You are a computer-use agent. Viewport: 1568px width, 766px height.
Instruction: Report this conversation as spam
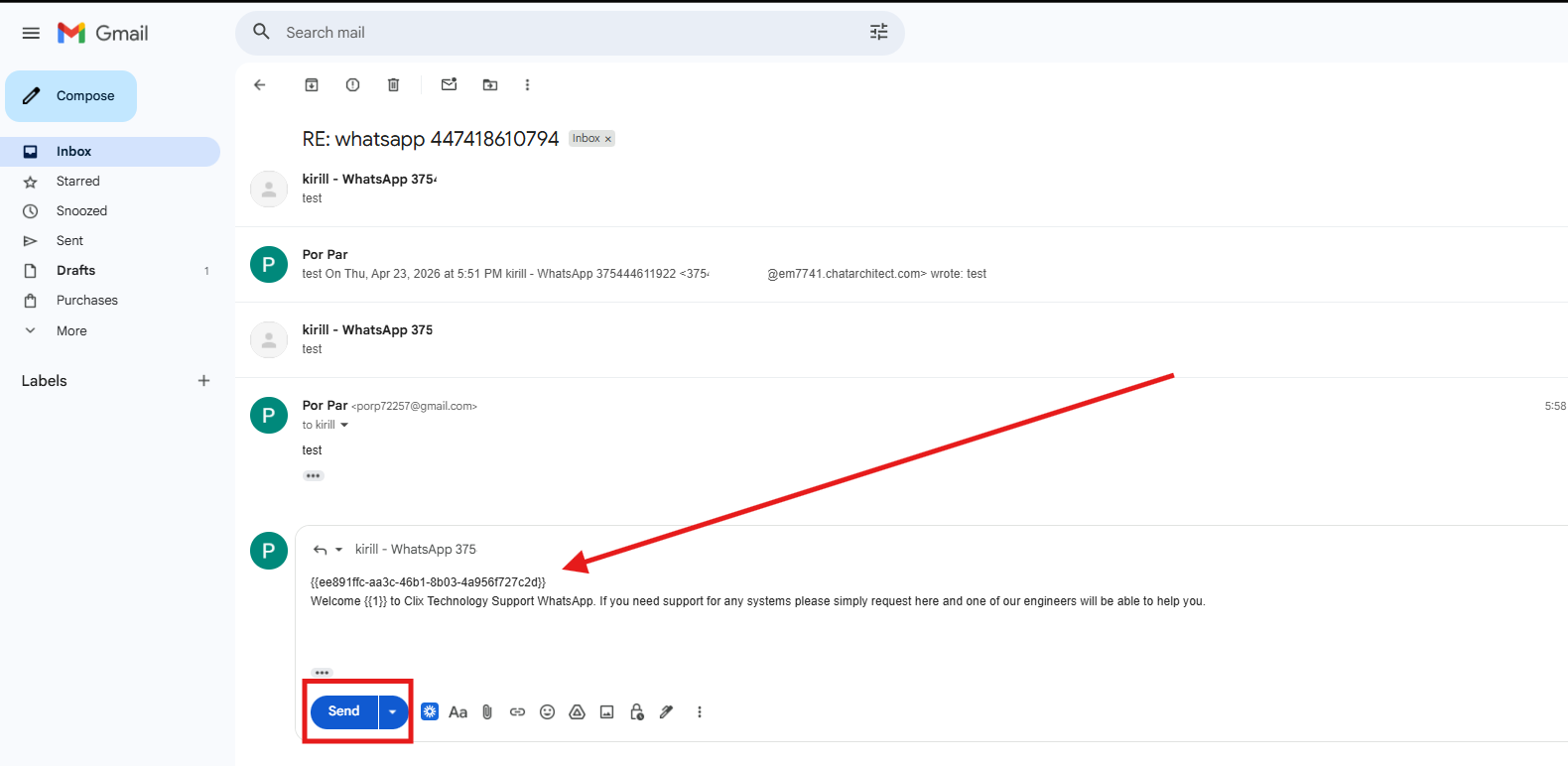click(352, 85)
